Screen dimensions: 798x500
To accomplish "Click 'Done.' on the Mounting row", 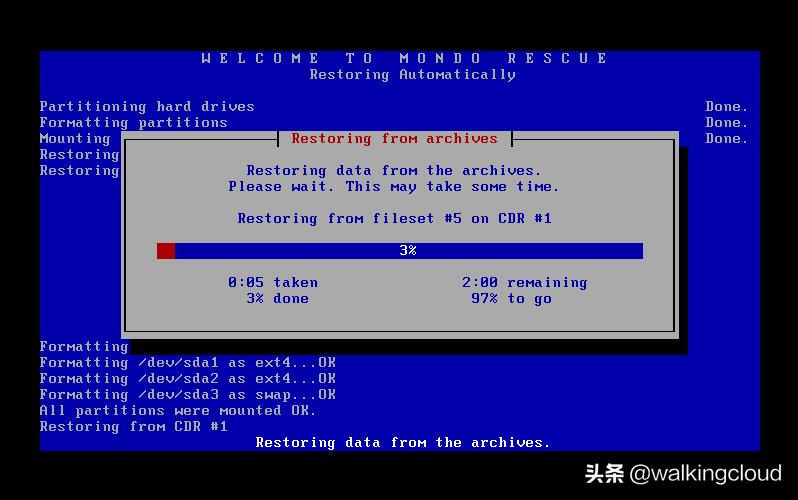I will [x=727, y=138].
